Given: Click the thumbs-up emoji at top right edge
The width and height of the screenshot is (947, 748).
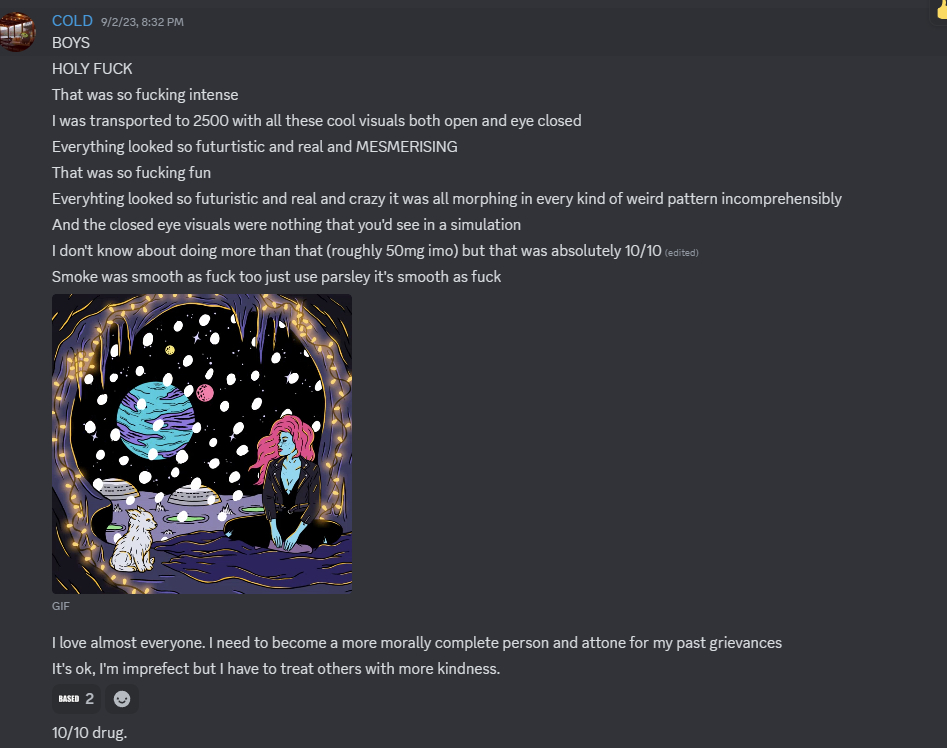Looking at the screenshot, I should pyautogui.click(x=941, y=11).
